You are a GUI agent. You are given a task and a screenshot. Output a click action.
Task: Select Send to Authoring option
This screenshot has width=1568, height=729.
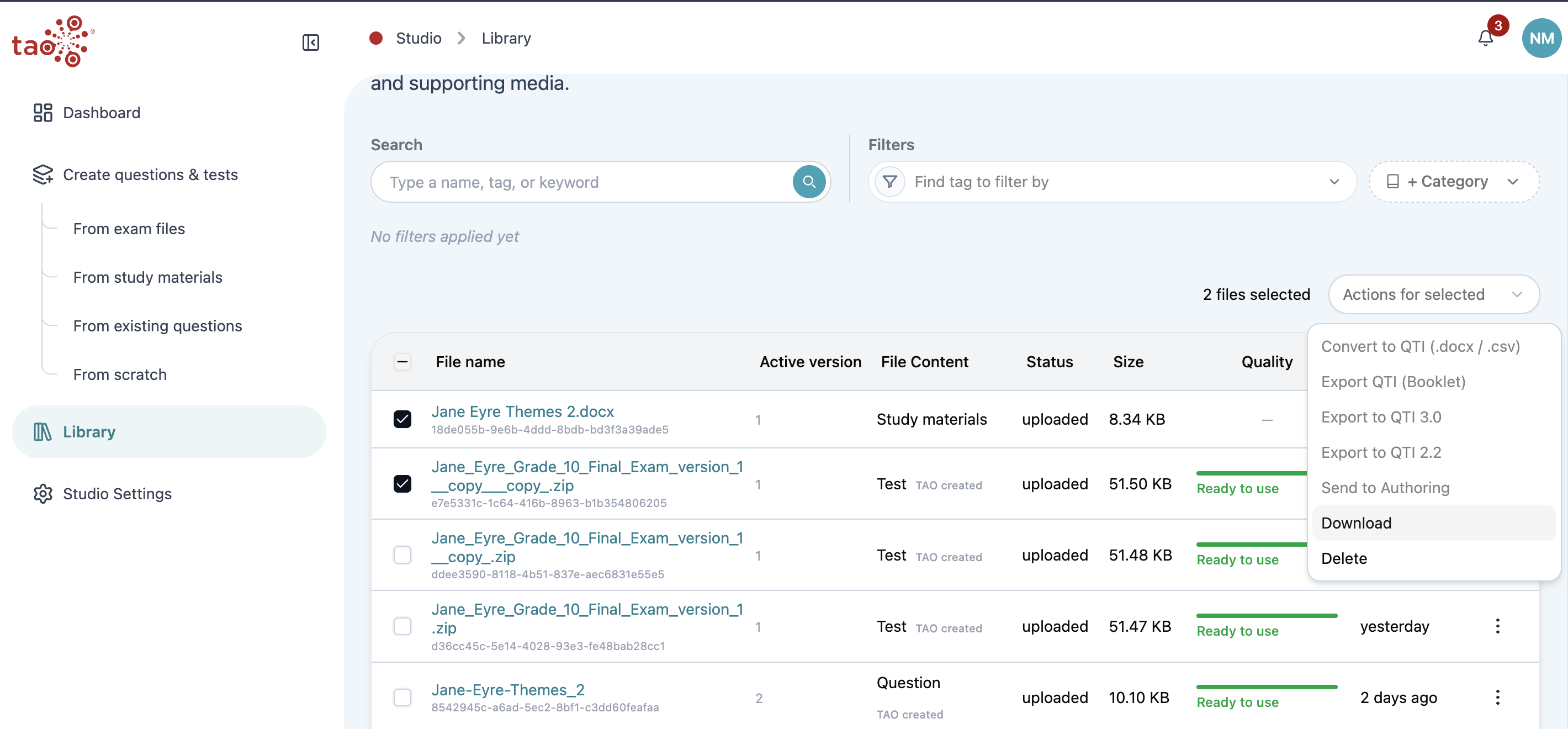(1433, 488)
